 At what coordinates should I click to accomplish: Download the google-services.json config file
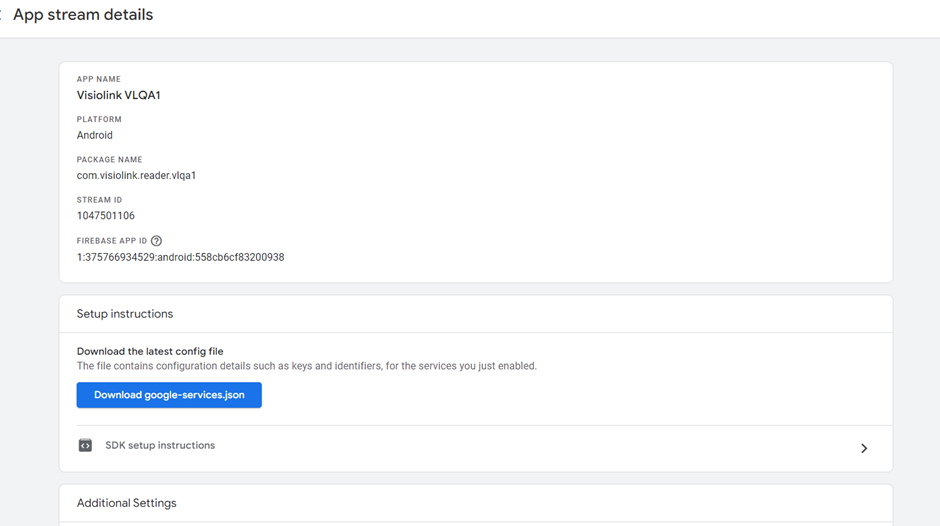[169, 395]
